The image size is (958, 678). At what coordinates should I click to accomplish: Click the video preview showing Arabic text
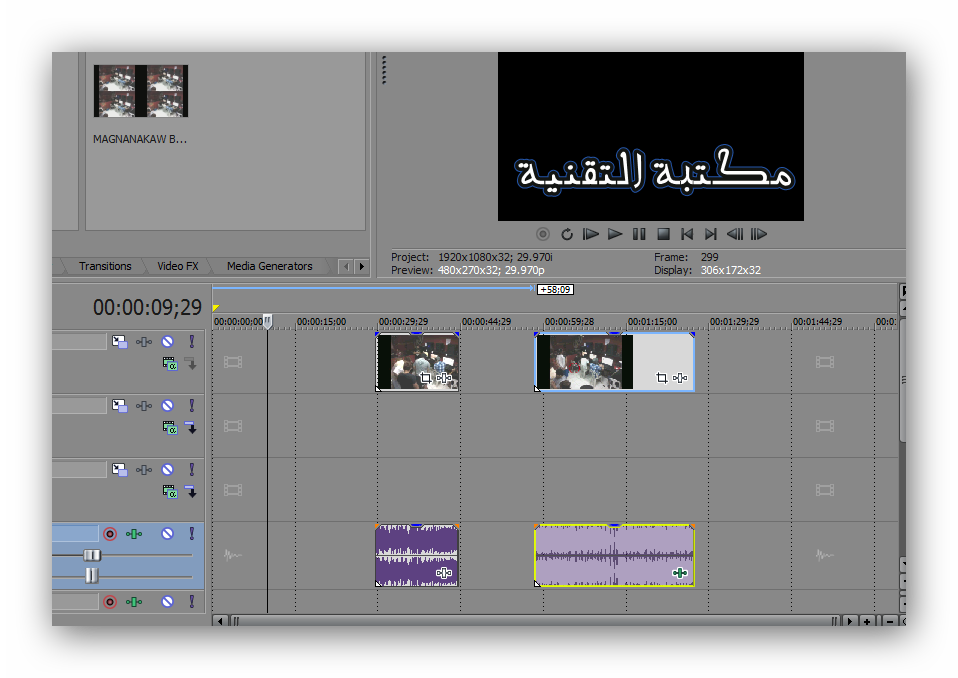(x=651, y=136)
